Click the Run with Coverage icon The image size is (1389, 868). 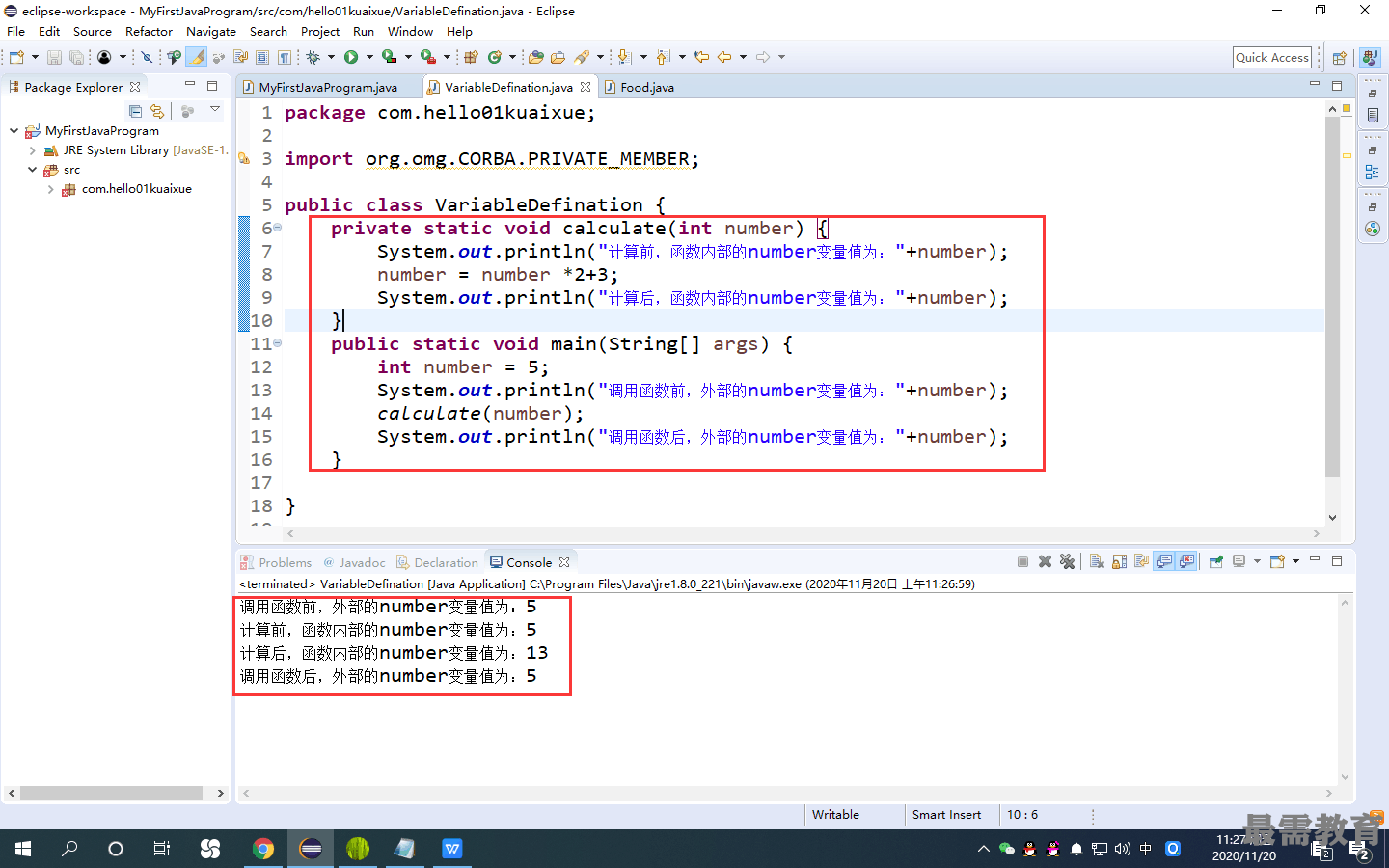tap(390, 58)
